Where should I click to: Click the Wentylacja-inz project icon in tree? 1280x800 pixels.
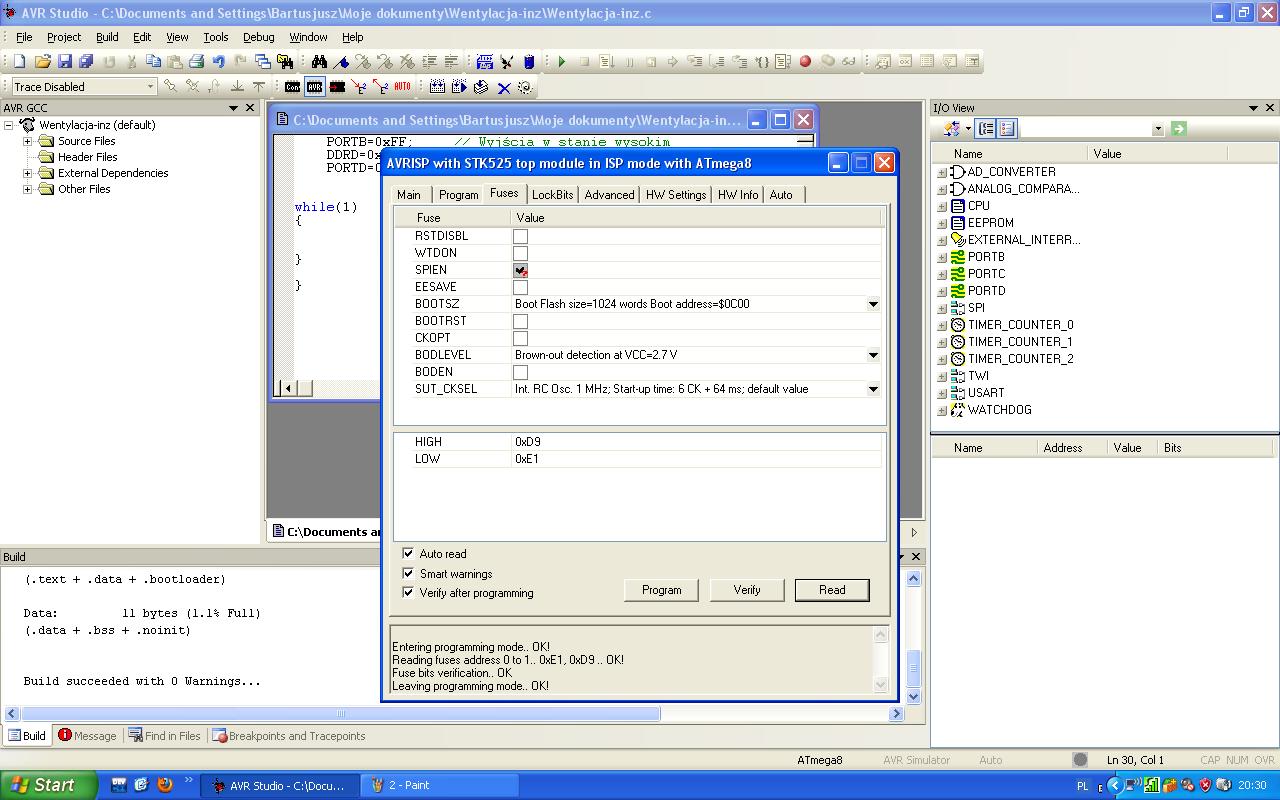pyautogui.click(x=28, y=125)
